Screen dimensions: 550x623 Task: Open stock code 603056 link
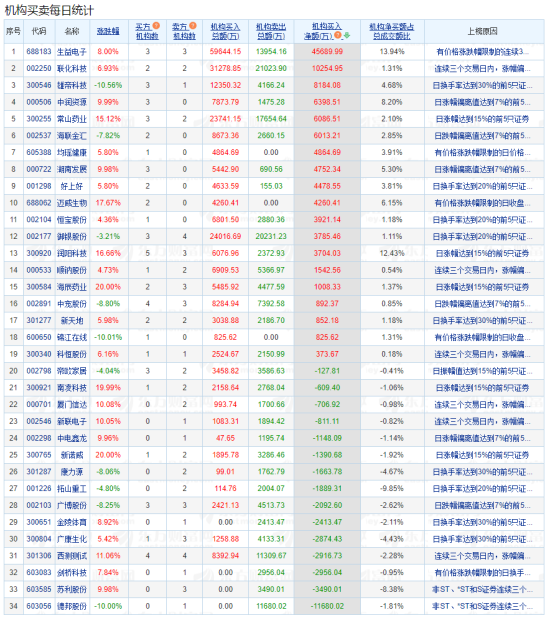pos(39,606)
